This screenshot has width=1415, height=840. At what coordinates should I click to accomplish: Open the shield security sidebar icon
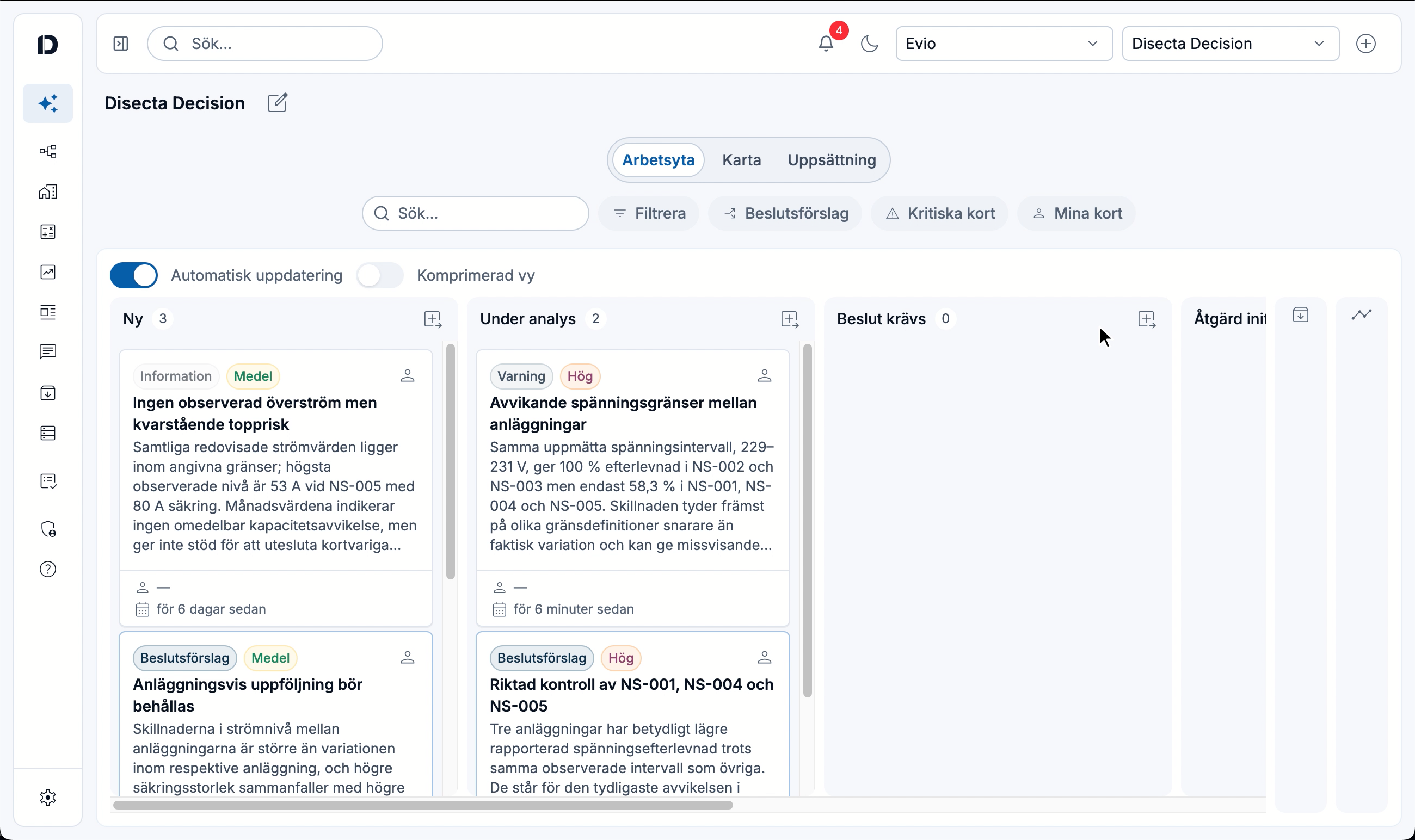(48, 529)
